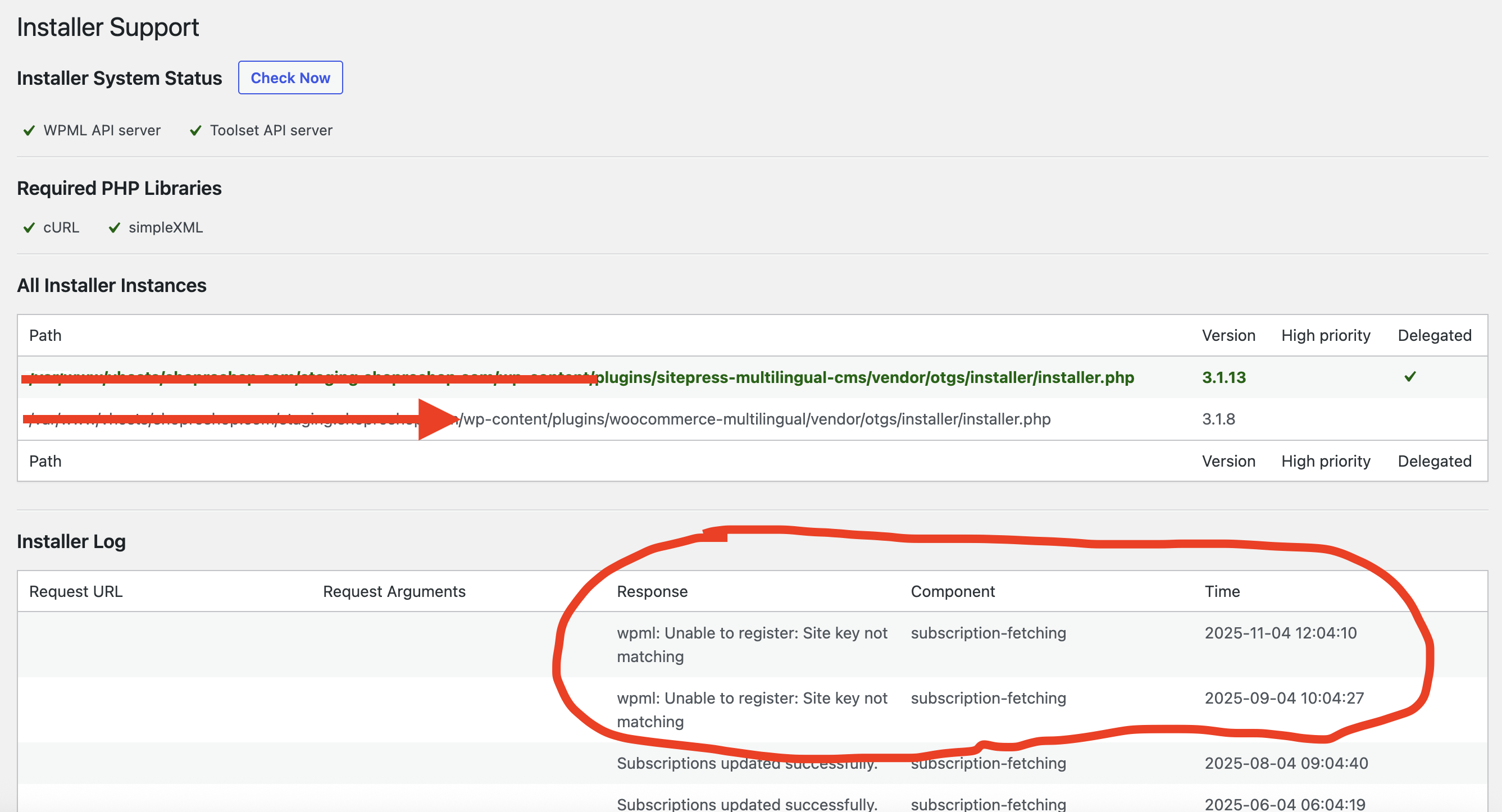Click the Toolset API server checkmark icon
This screenshot has height=812, width=1502.
click(x=196, y=131)
